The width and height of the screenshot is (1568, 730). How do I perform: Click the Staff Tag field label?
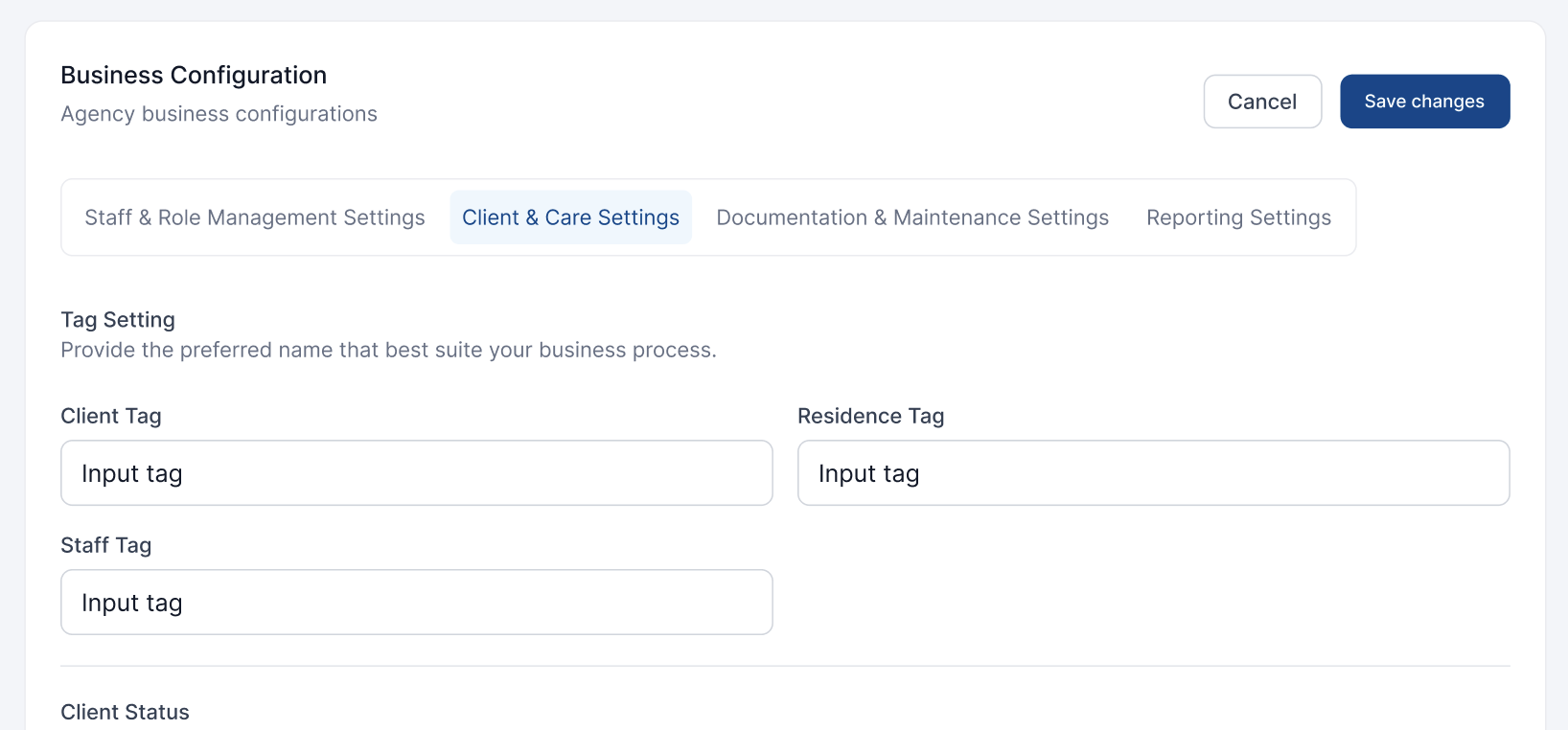tap(106, 545)
